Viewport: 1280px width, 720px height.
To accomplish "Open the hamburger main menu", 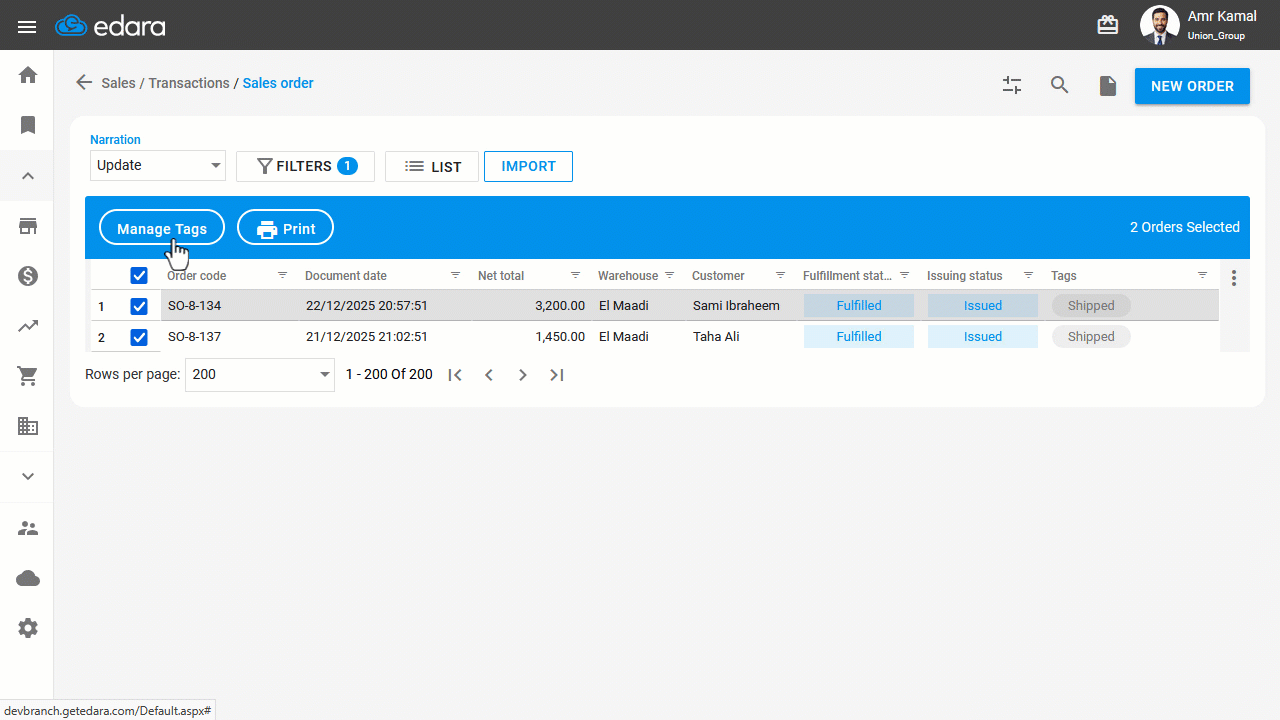I will (27, 27).
